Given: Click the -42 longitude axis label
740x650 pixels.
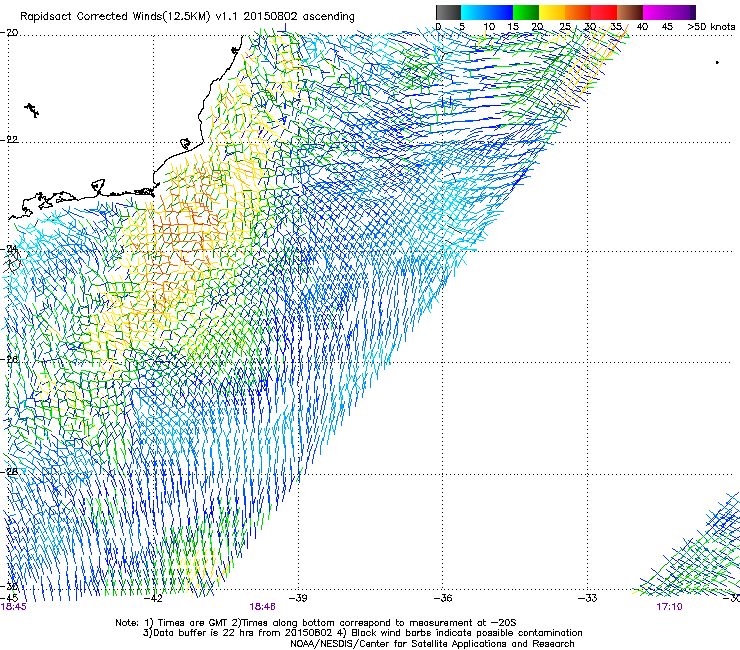Looking at the screenshot, I should [x=153, y=598].
